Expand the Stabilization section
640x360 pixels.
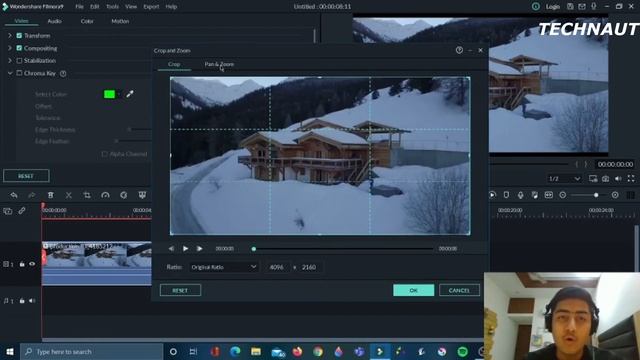10,60
